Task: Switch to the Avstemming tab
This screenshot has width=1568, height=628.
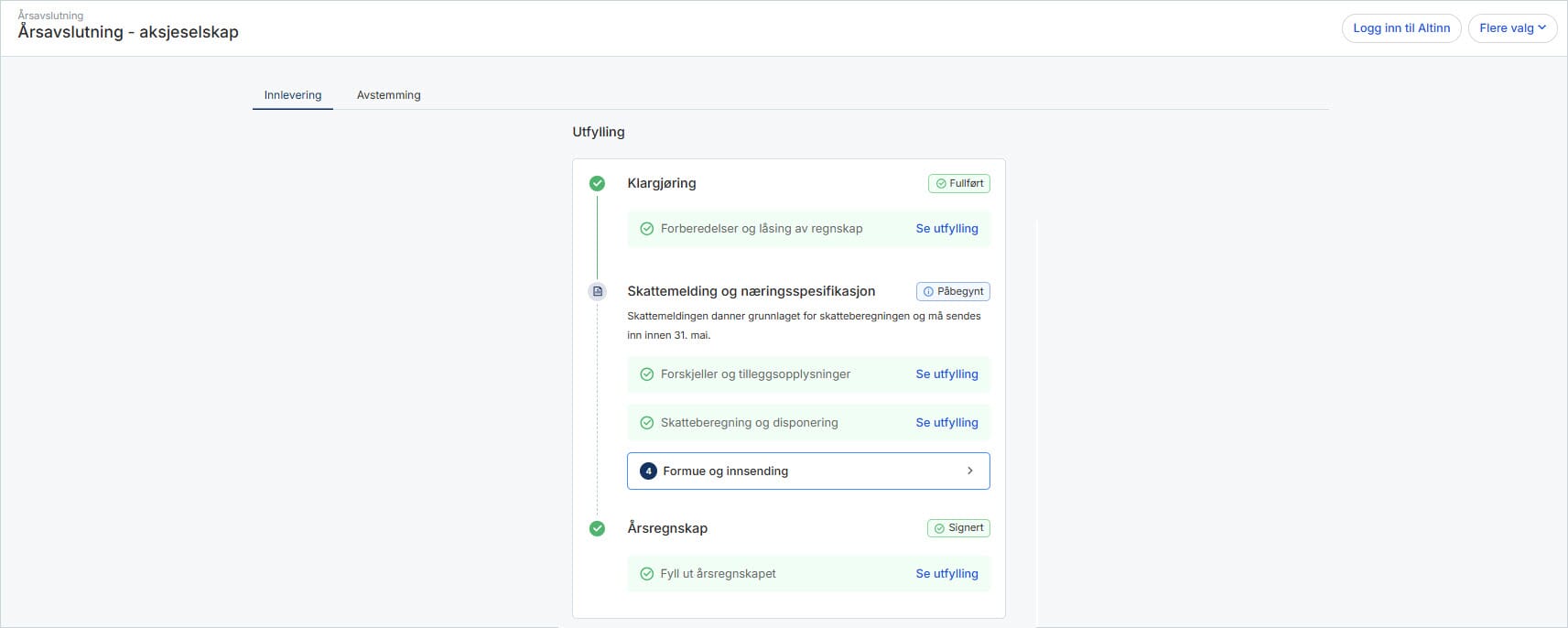Action: (x=388, y=95)
